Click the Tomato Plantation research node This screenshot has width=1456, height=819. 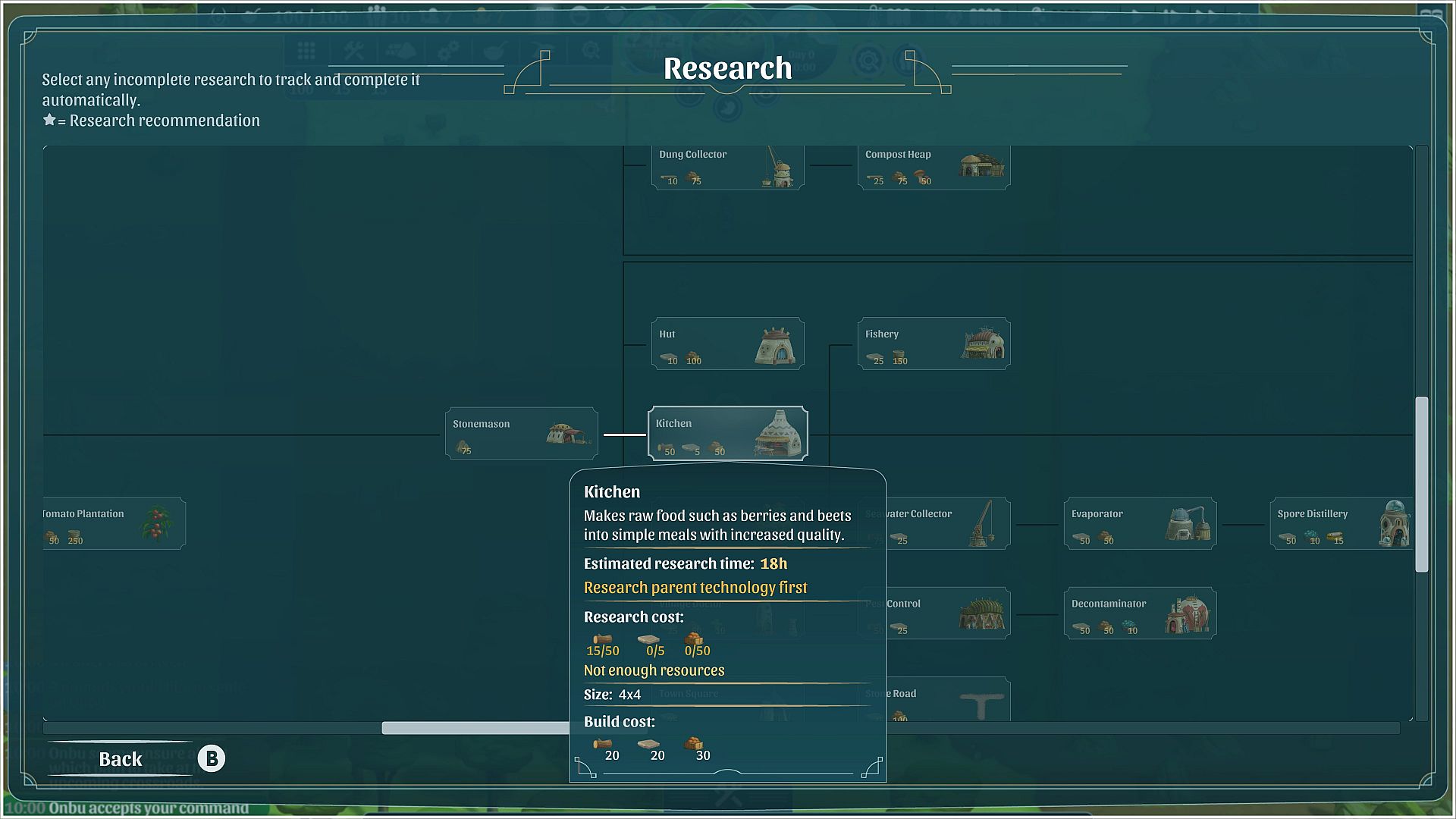[114, 523]
